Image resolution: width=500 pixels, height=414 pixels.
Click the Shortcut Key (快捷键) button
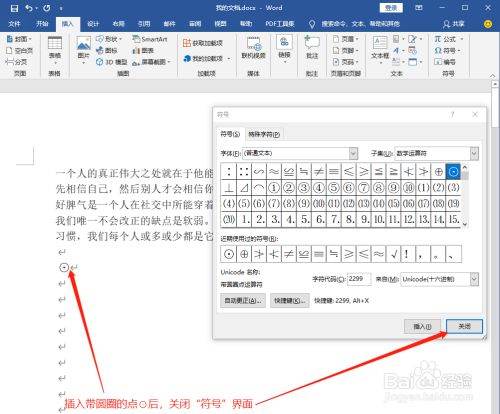point(290,300)
